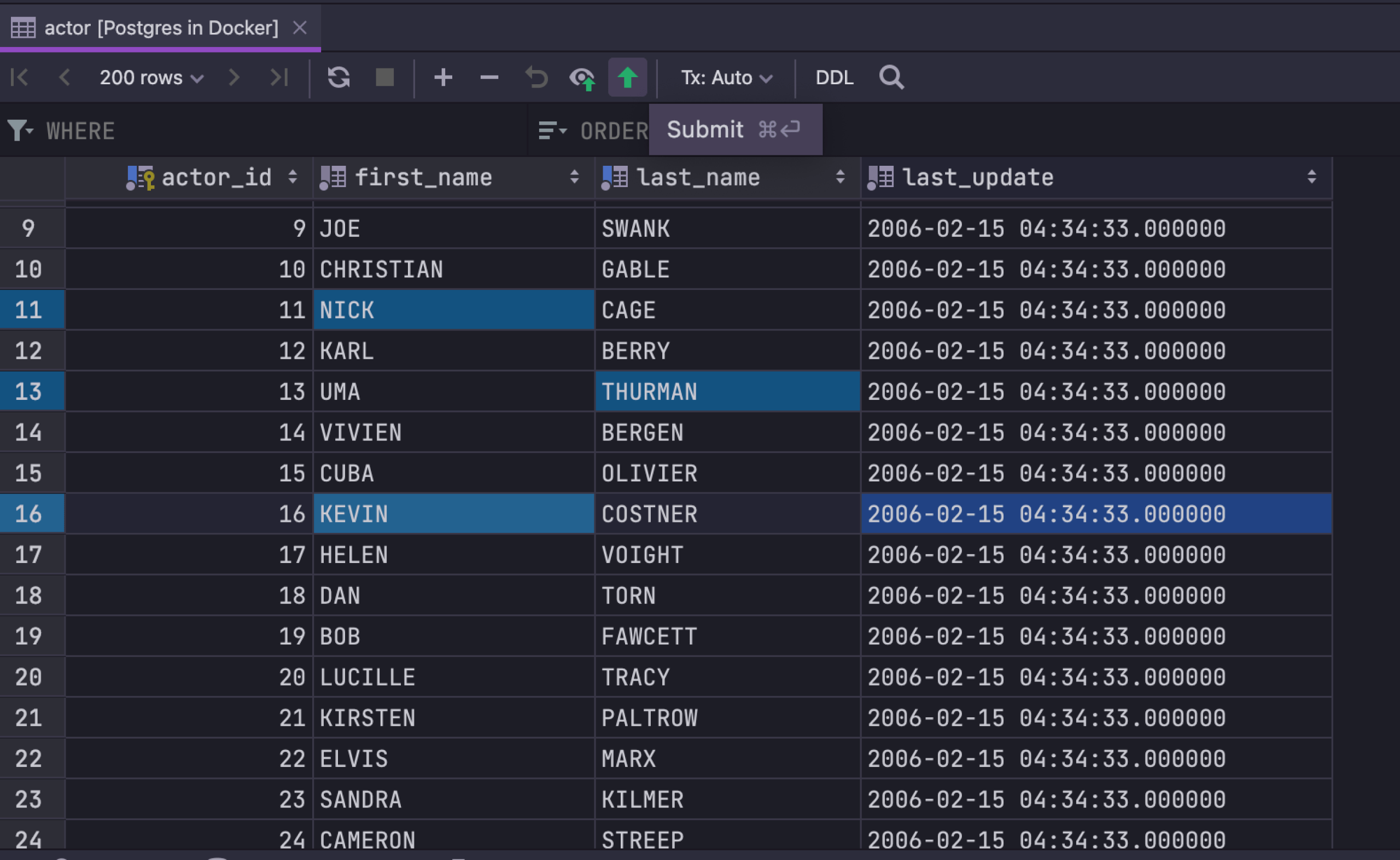1400x860 pixels.
Task: Click the row 16 number header
Action: coord(28,514)
